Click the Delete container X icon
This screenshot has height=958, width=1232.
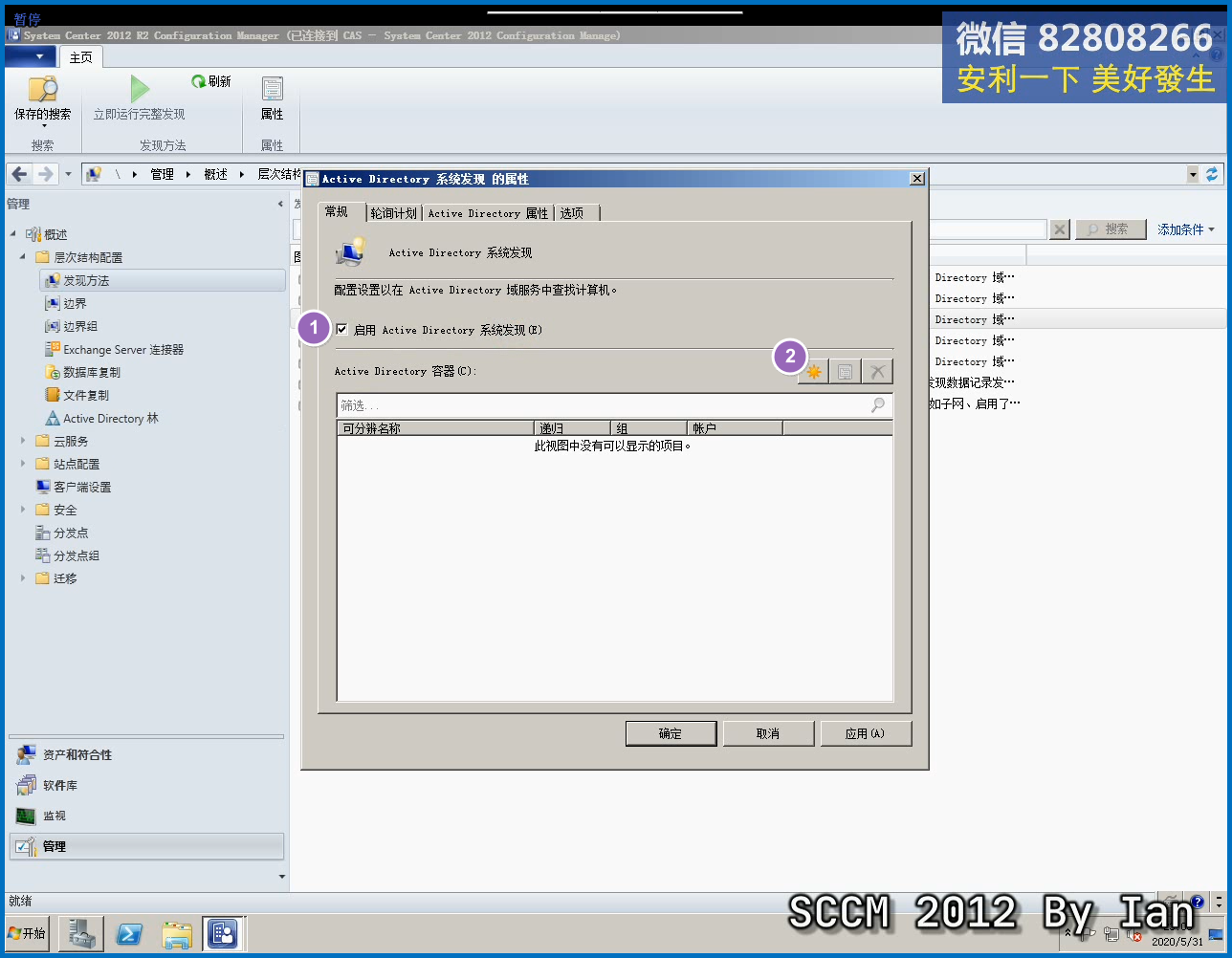pyautogui.click(x=877, y=372)
